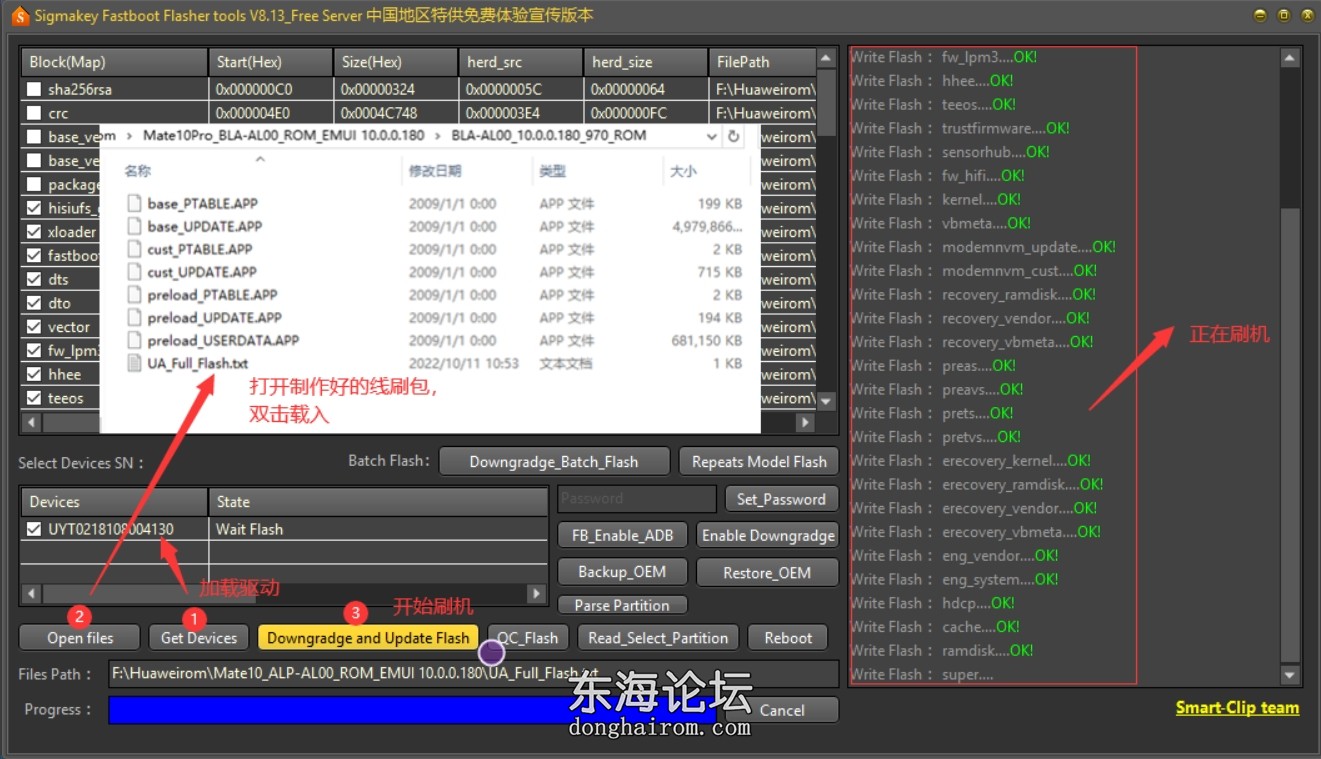Click the file icon beside cust_PTABLE.APP
This screenshot has height=759, width=1321.
coord(135,249)
